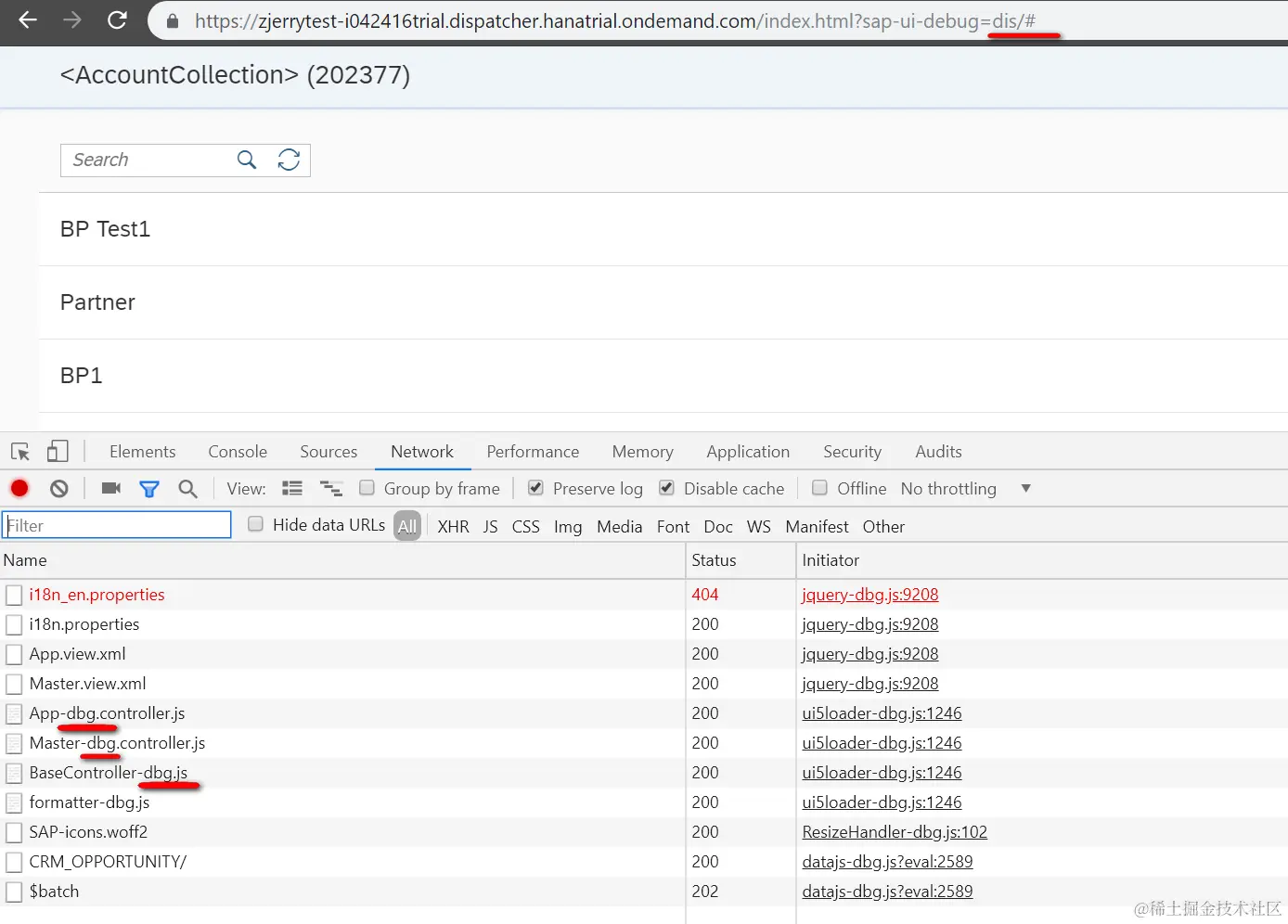Enable the Offline checkbox
This screenshot has width=1288, height=924.
pos(819,487)
